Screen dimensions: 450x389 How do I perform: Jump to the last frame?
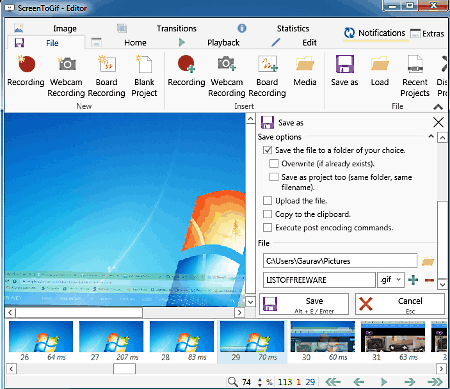click(435, 382)
